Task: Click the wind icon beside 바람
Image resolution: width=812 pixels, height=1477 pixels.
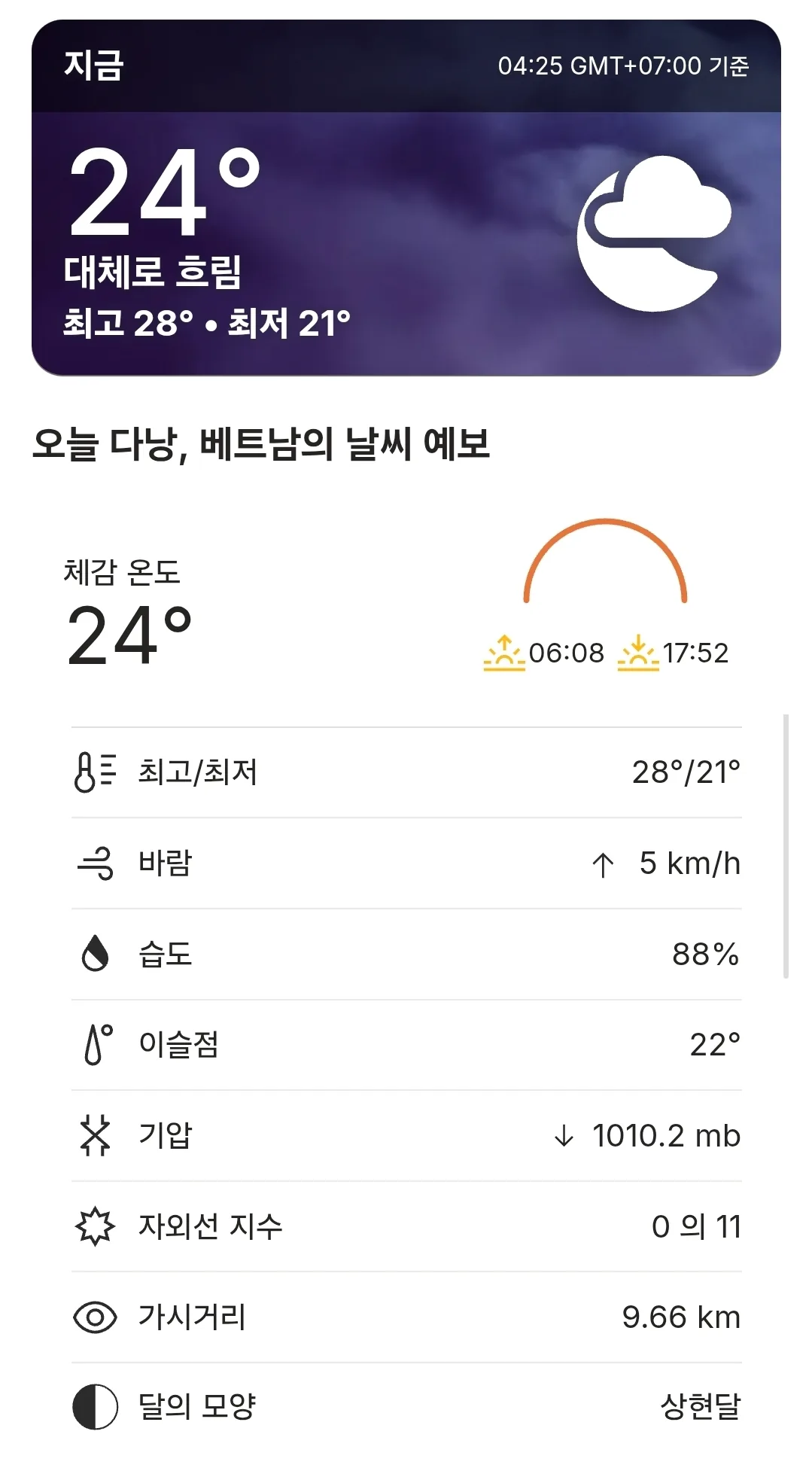Action: (x=95, y=863)
